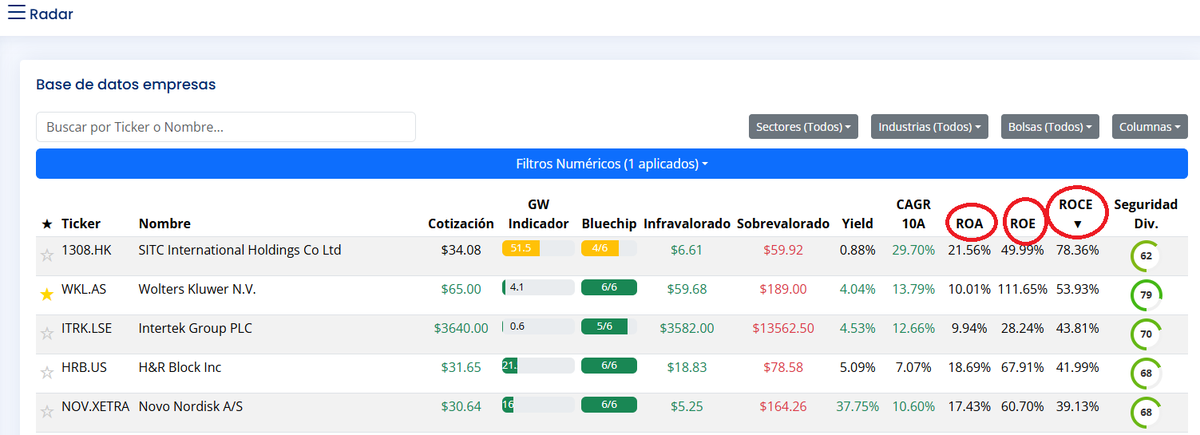Click the 37.75% yield value
Viewport: 1200px width, 435px height.
(858, 406)
